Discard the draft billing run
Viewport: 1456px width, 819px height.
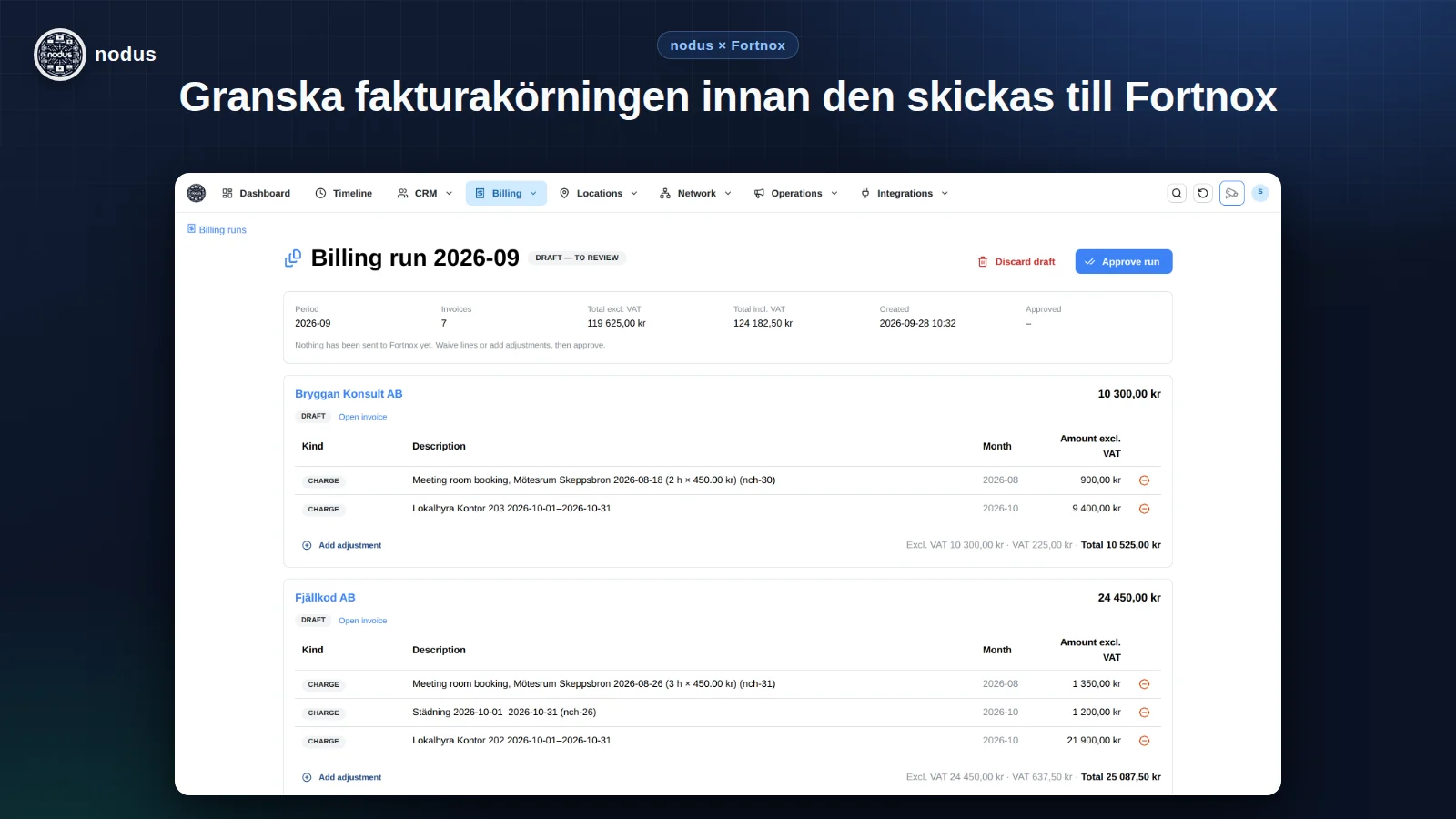[x=1016, y=261]
